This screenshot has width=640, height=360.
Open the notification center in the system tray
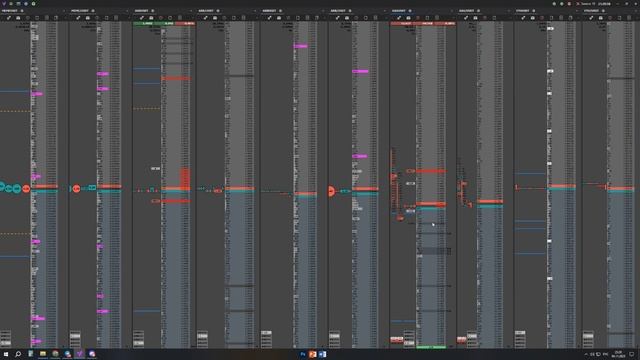click(x=631, y=354)
